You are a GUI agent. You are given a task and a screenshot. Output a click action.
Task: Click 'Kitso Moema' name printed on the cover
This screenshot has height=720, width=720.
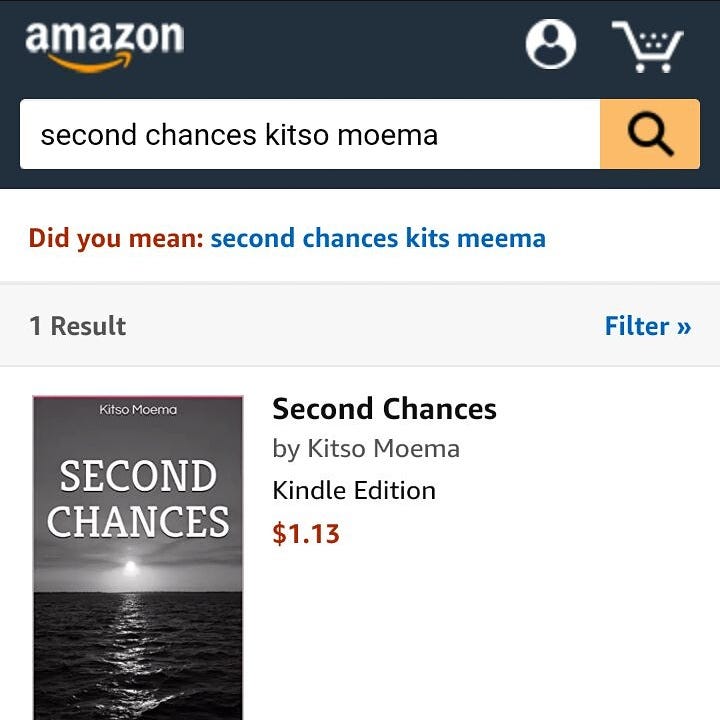coord(138,410)
